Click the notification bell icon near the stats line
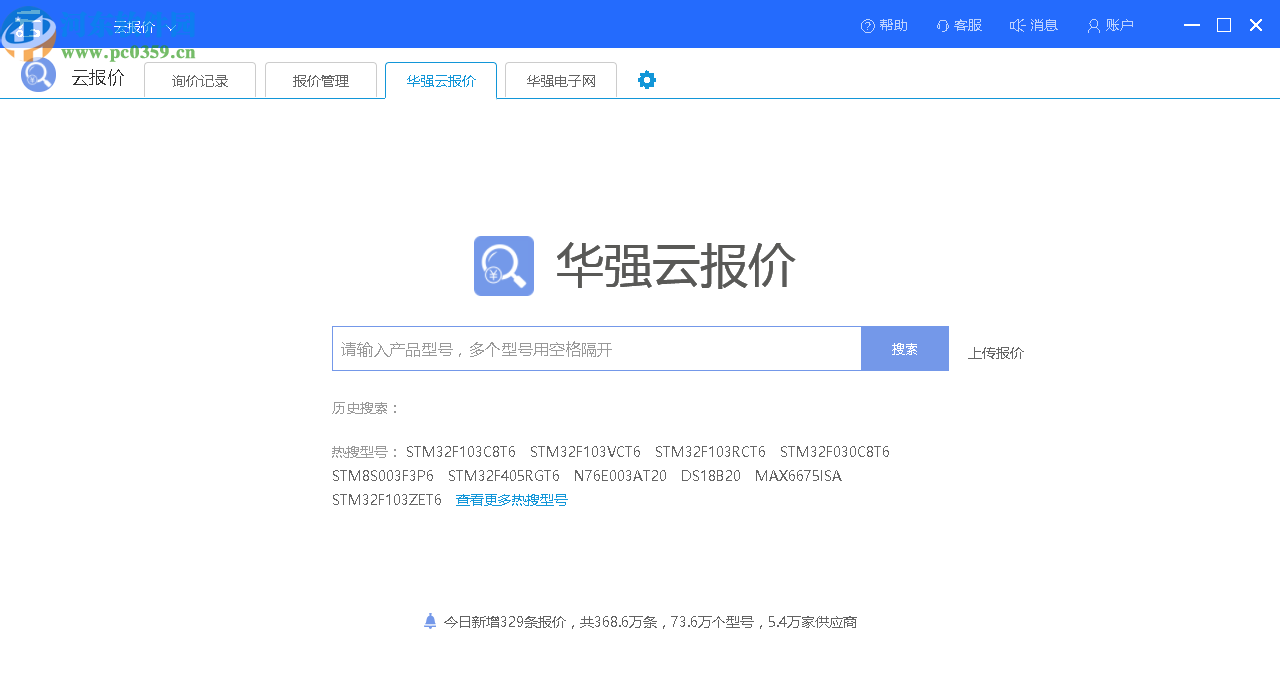Screen dimensions: 1280x700 pyautogui.click(x=431, y=621)
